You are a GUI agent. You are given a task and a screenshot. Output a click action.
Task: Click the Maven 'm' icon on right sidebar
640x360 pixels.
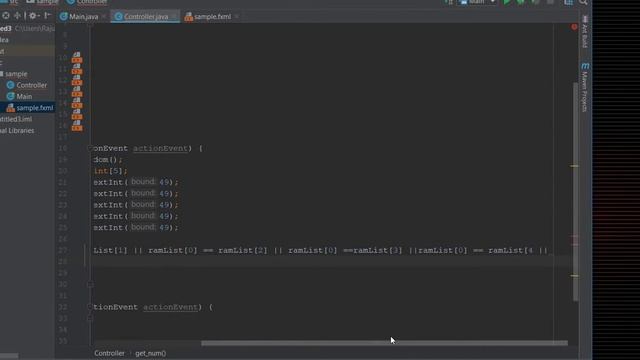tap(585, 66)
